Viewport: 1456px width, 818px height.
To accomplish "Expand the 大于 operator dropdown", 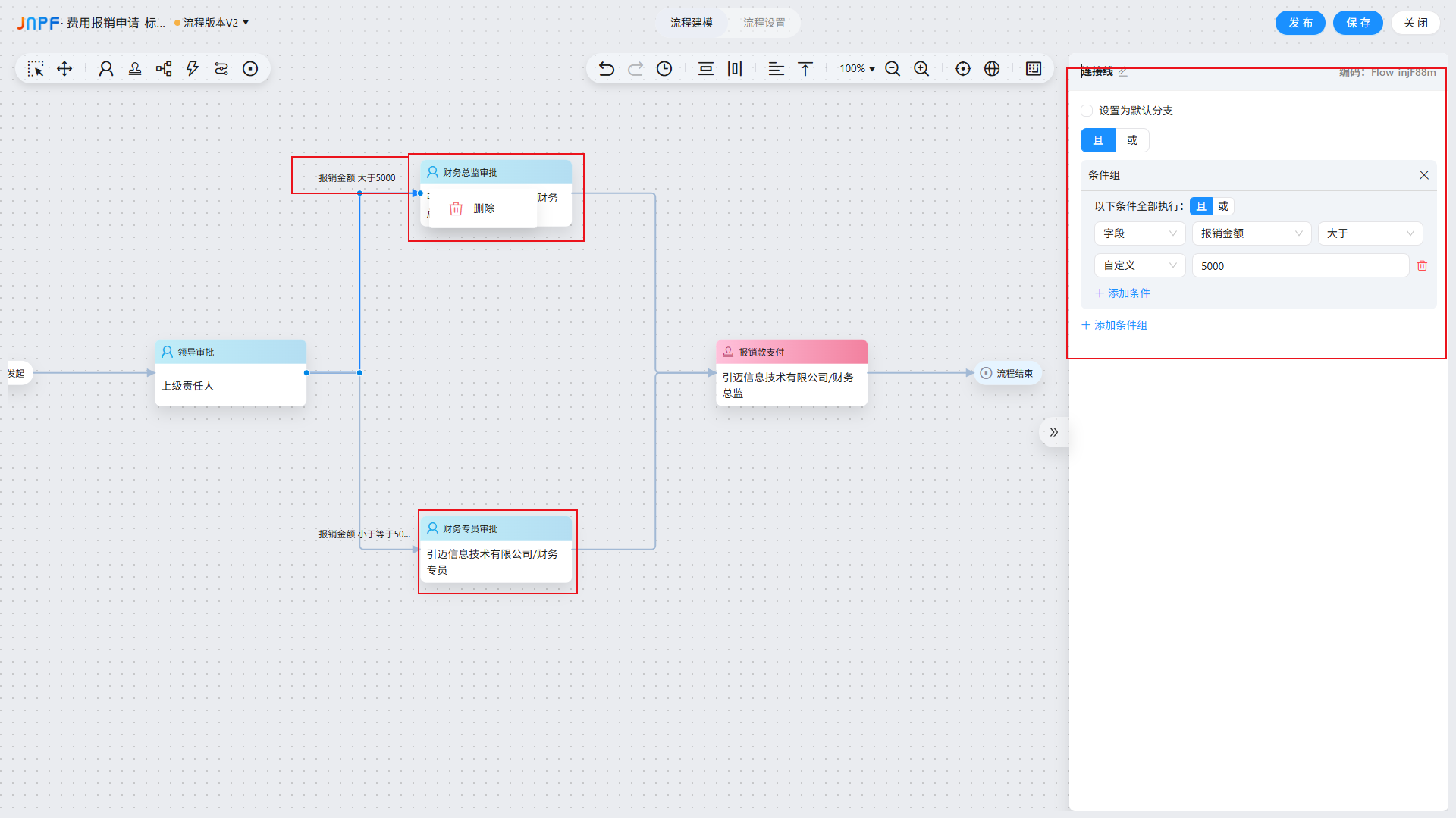I will pos(1369,233).
